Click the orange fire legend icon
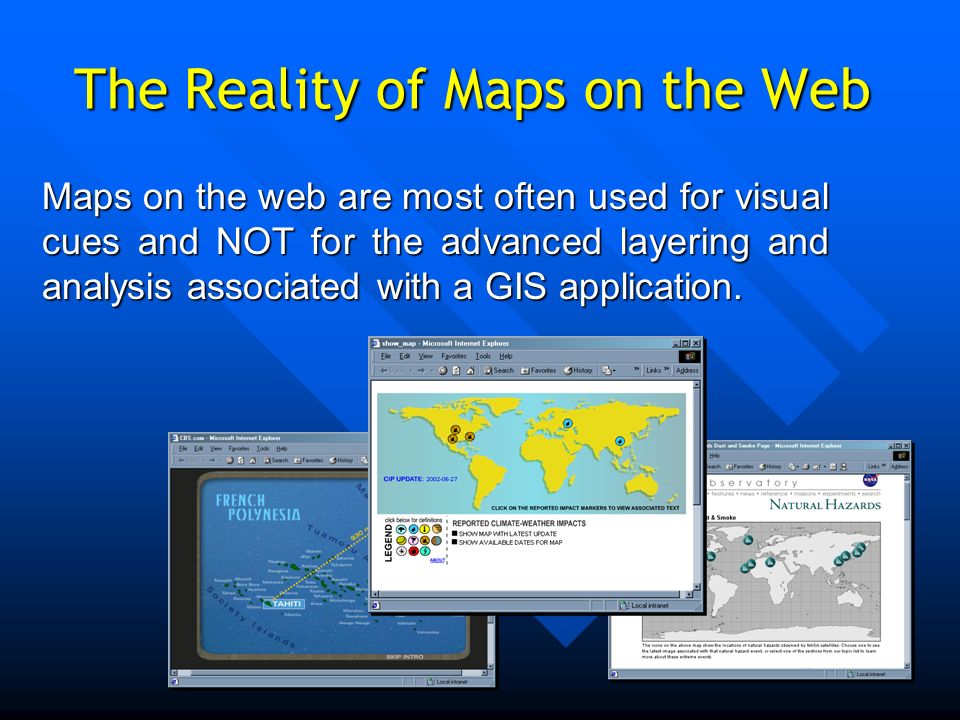 [425, 541]
